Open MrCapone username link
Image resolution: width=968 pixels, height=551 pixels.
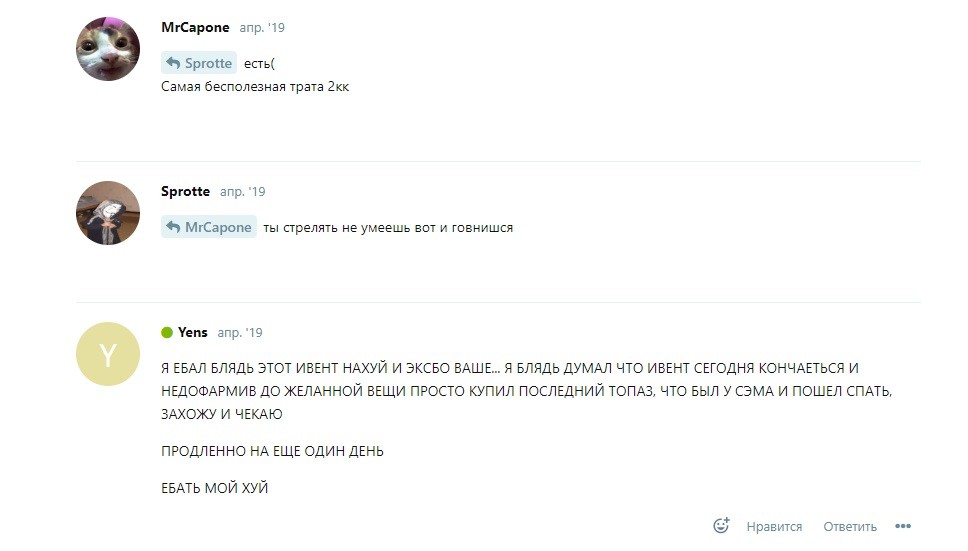tap(195, 27)
